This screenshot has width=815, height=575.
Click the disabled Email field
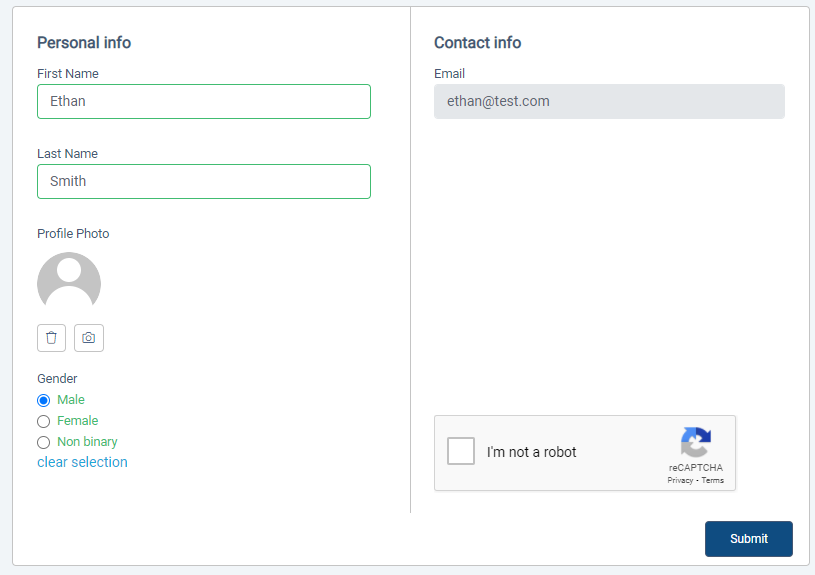click(x=609, y=101)
